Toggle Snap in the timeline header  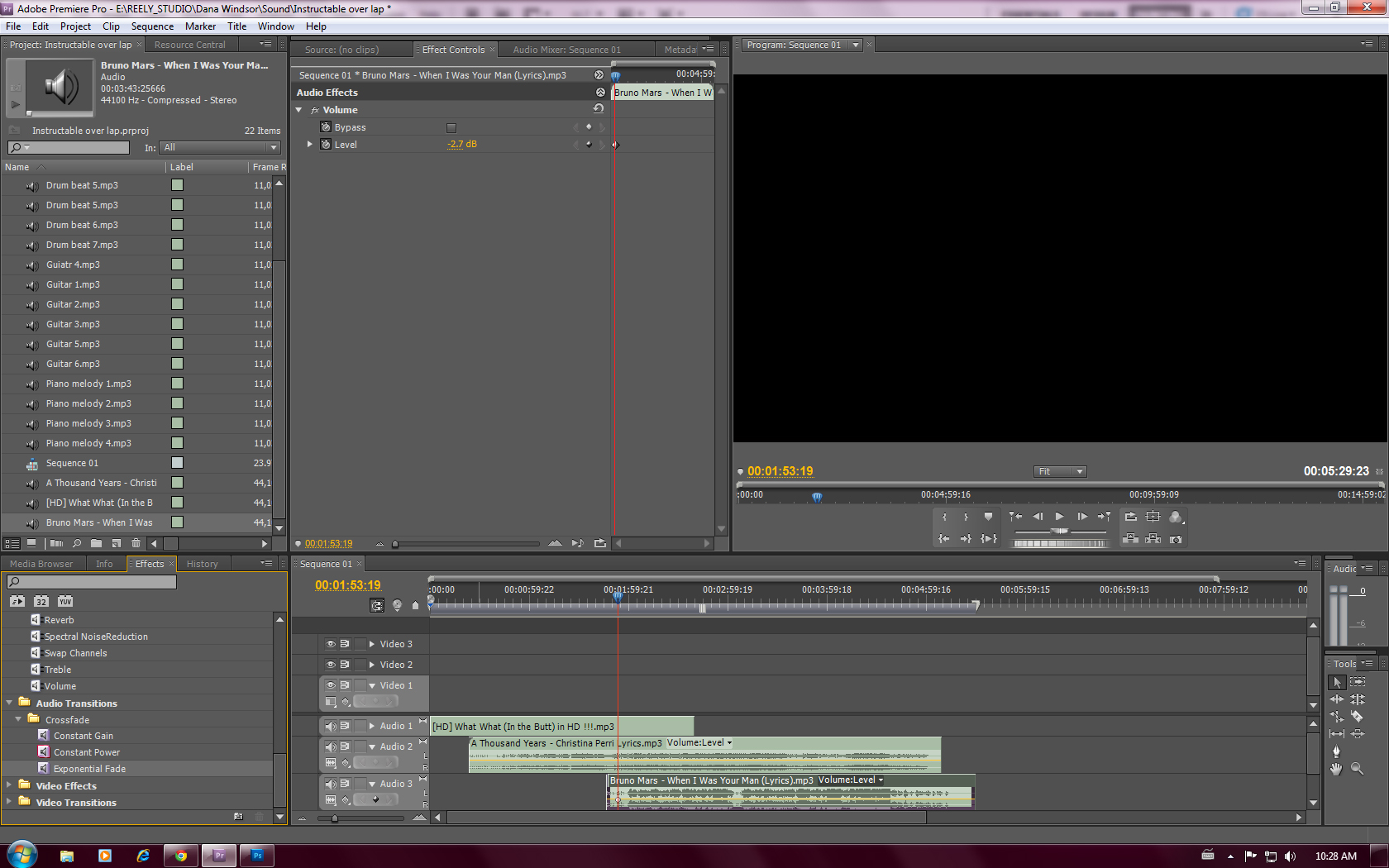[x=377, y=606]
